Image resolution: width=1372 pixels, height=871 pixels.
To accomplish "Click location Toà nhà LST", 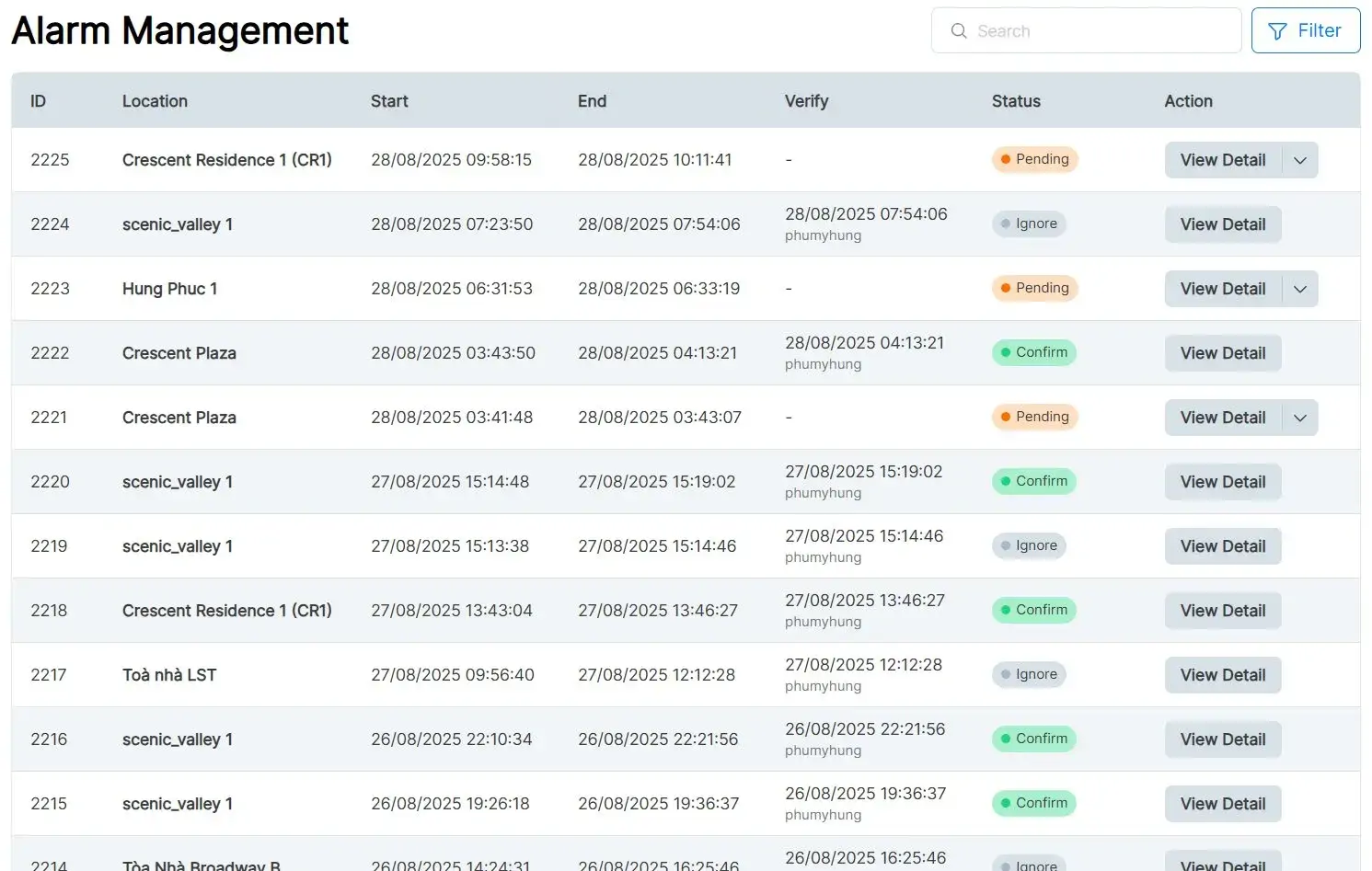I will [x=169, y=675].
